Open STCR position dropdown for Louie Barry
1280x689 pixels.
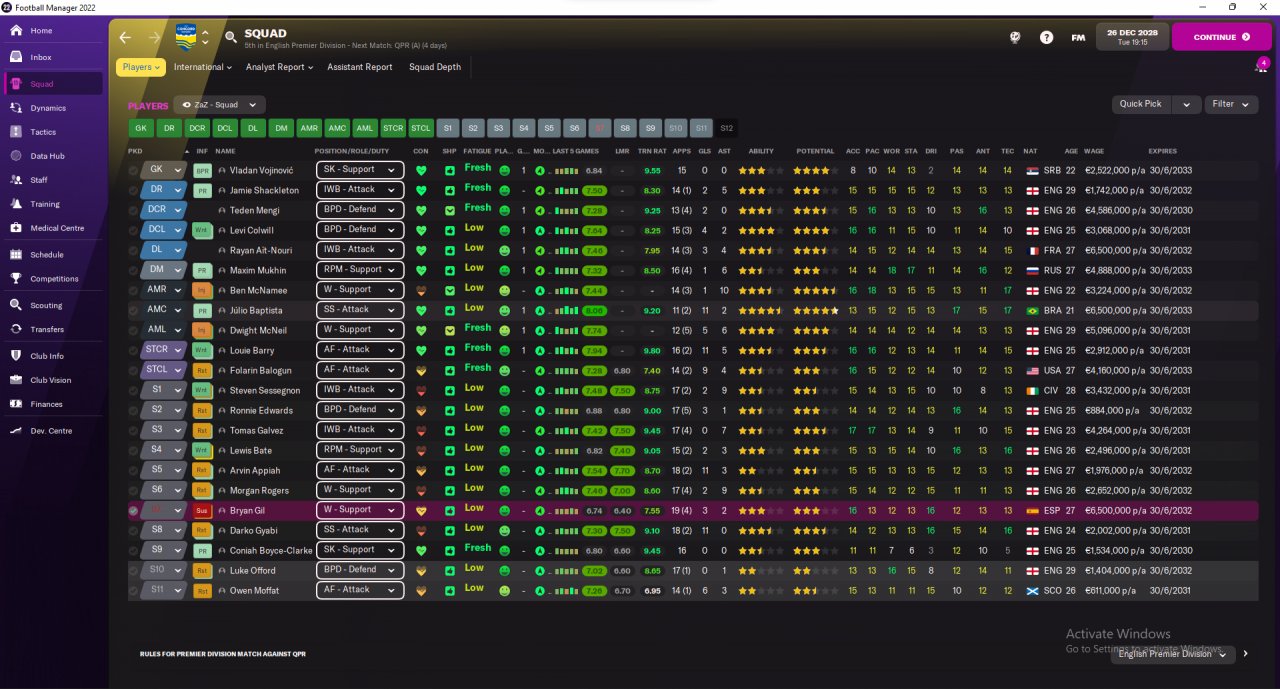click(164, 350)
